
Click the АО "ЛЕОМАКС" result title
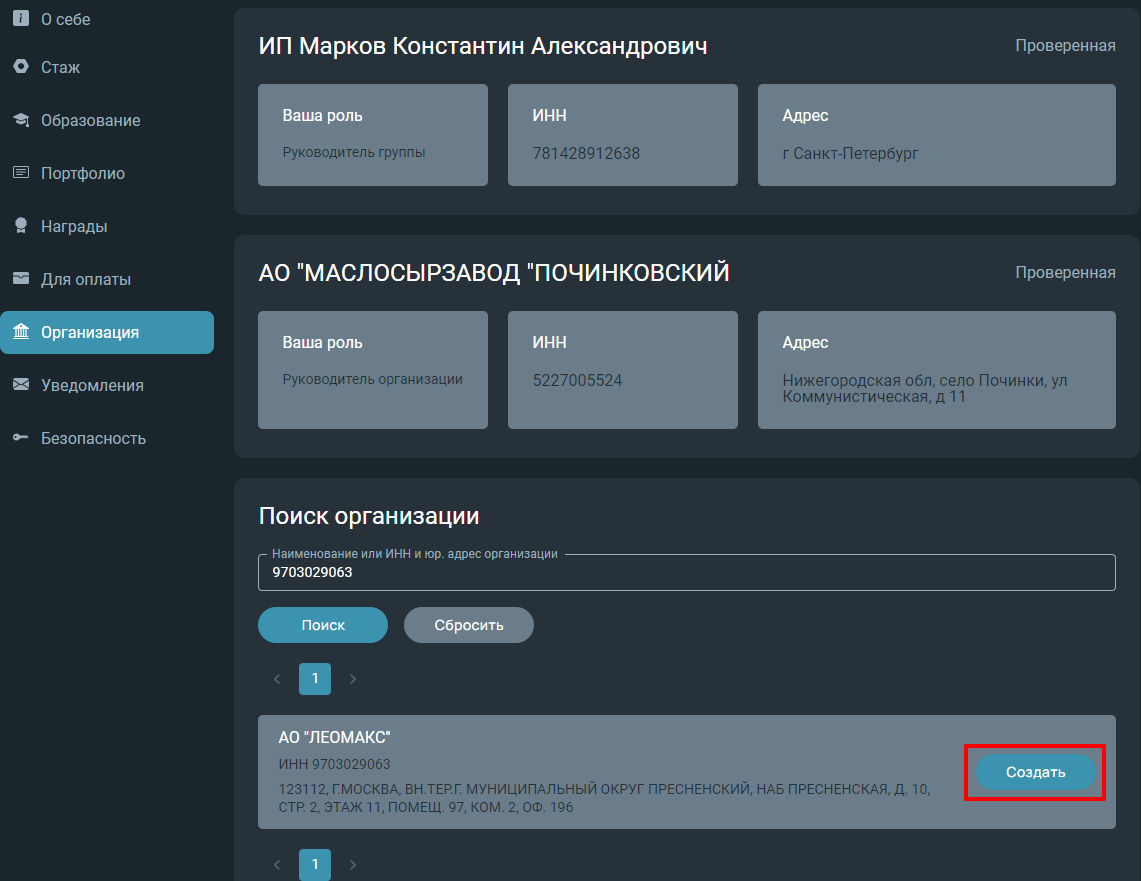point(335,738)
